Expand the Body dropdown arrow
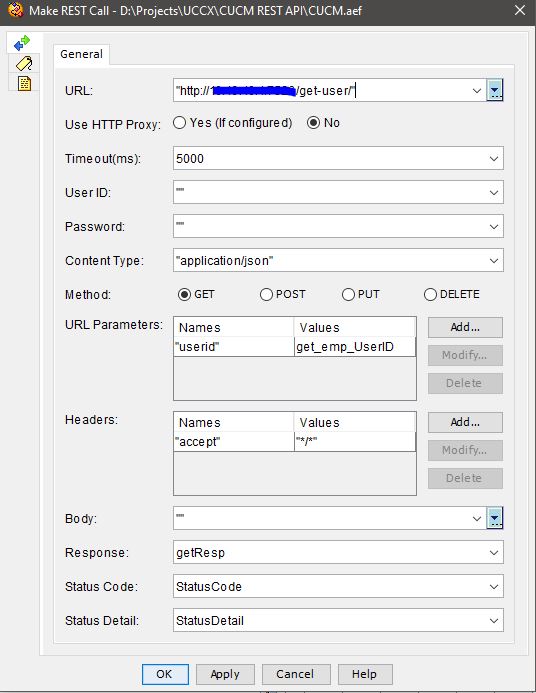Image resolution: width=536 pixels, height=693 pixels. click(x=477, y=518)
